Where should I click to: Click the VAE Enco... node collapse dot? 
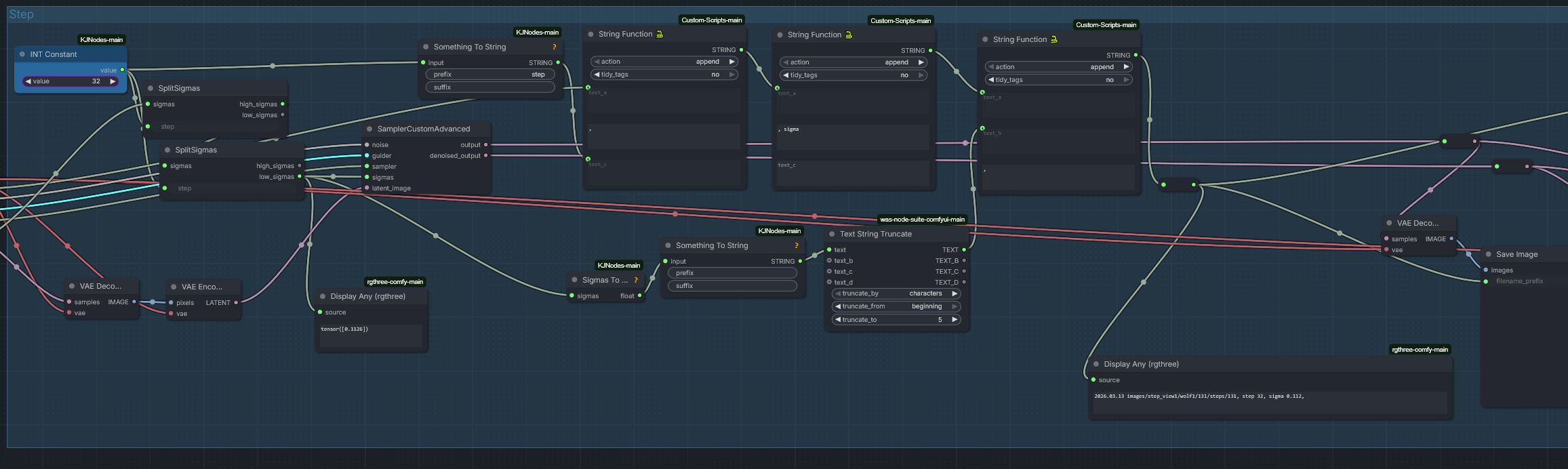[174, 287]
